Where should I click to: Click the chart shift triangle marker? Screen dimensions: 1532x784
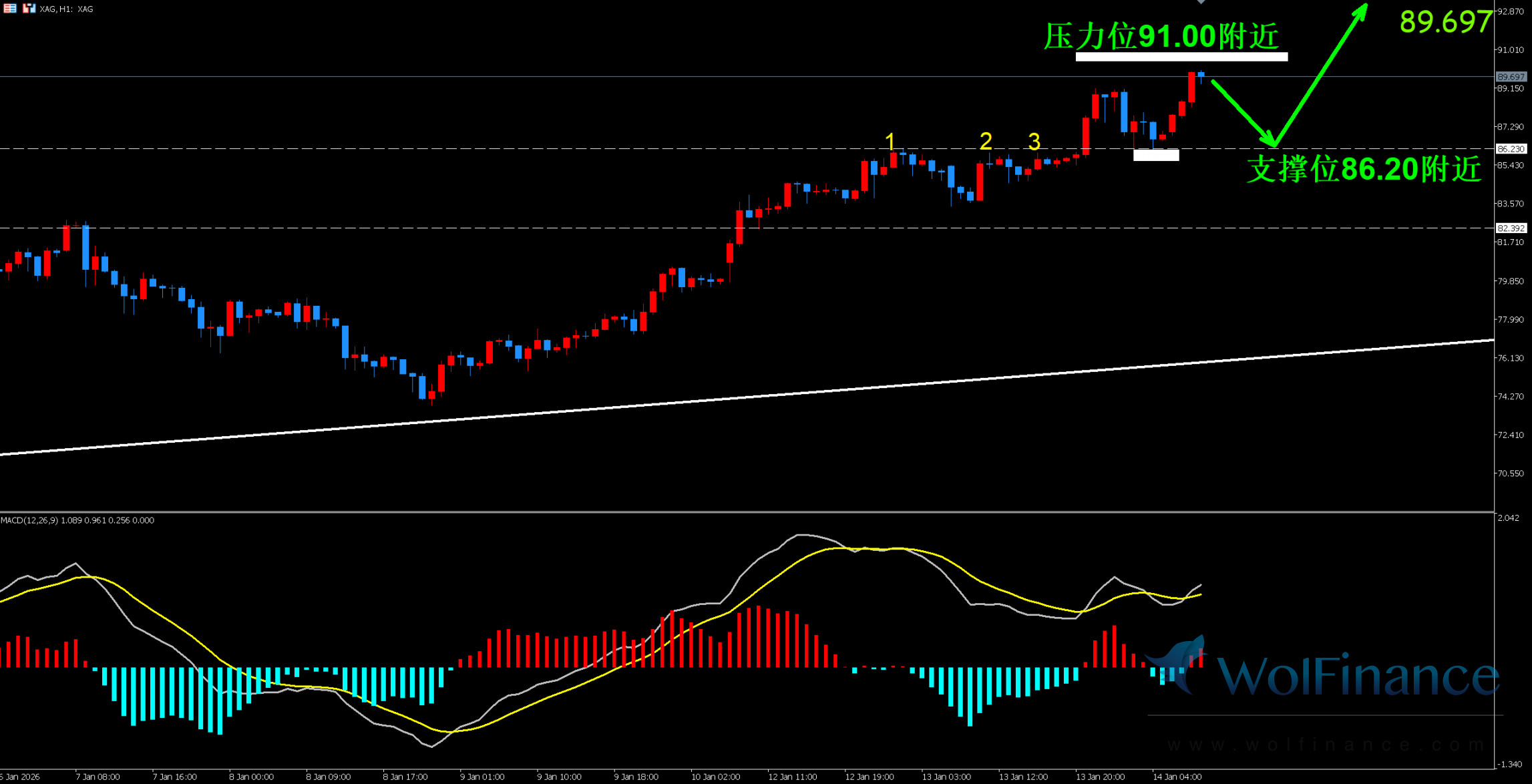[x=1201, y=2]
